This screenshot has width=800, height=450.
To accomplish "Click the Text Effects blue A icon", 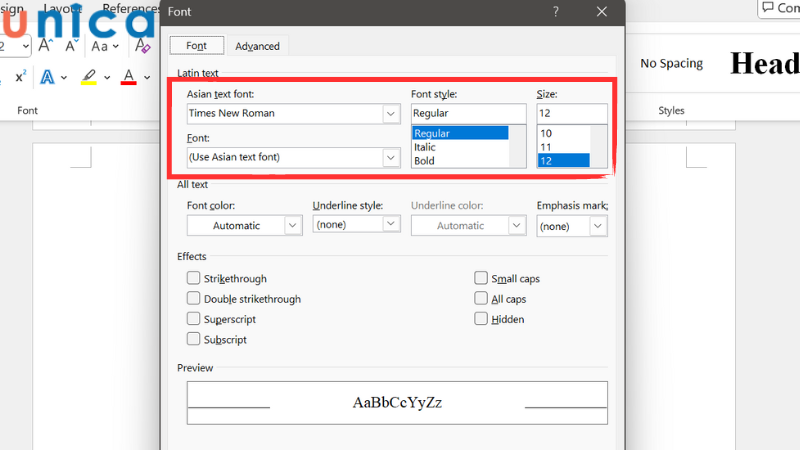I will (x=47, y=77).
